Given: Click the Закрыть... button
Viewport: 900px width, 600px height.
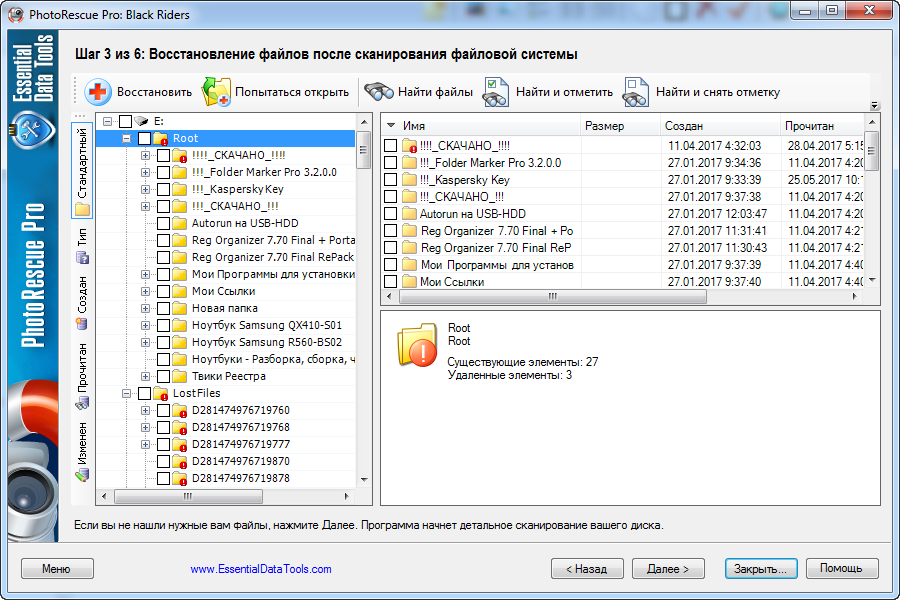Looking at the screenshot, I should tap(761, 569).
